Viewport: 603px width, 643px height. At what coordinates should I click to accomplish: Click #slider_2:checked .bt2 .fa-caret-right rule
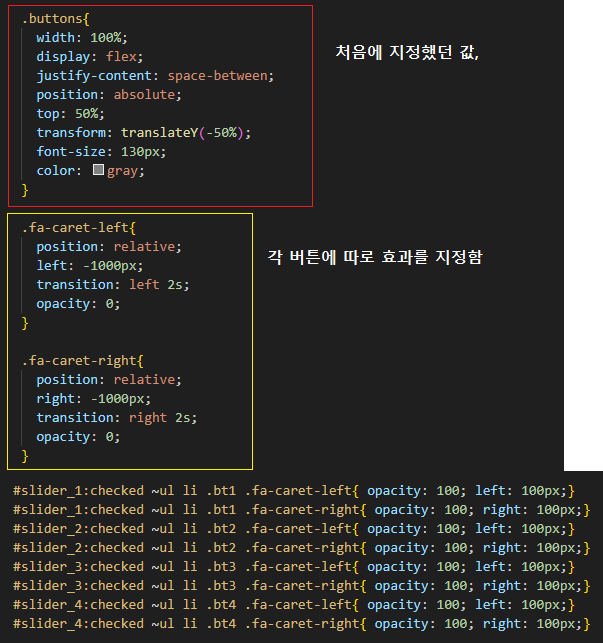(302, 548)
